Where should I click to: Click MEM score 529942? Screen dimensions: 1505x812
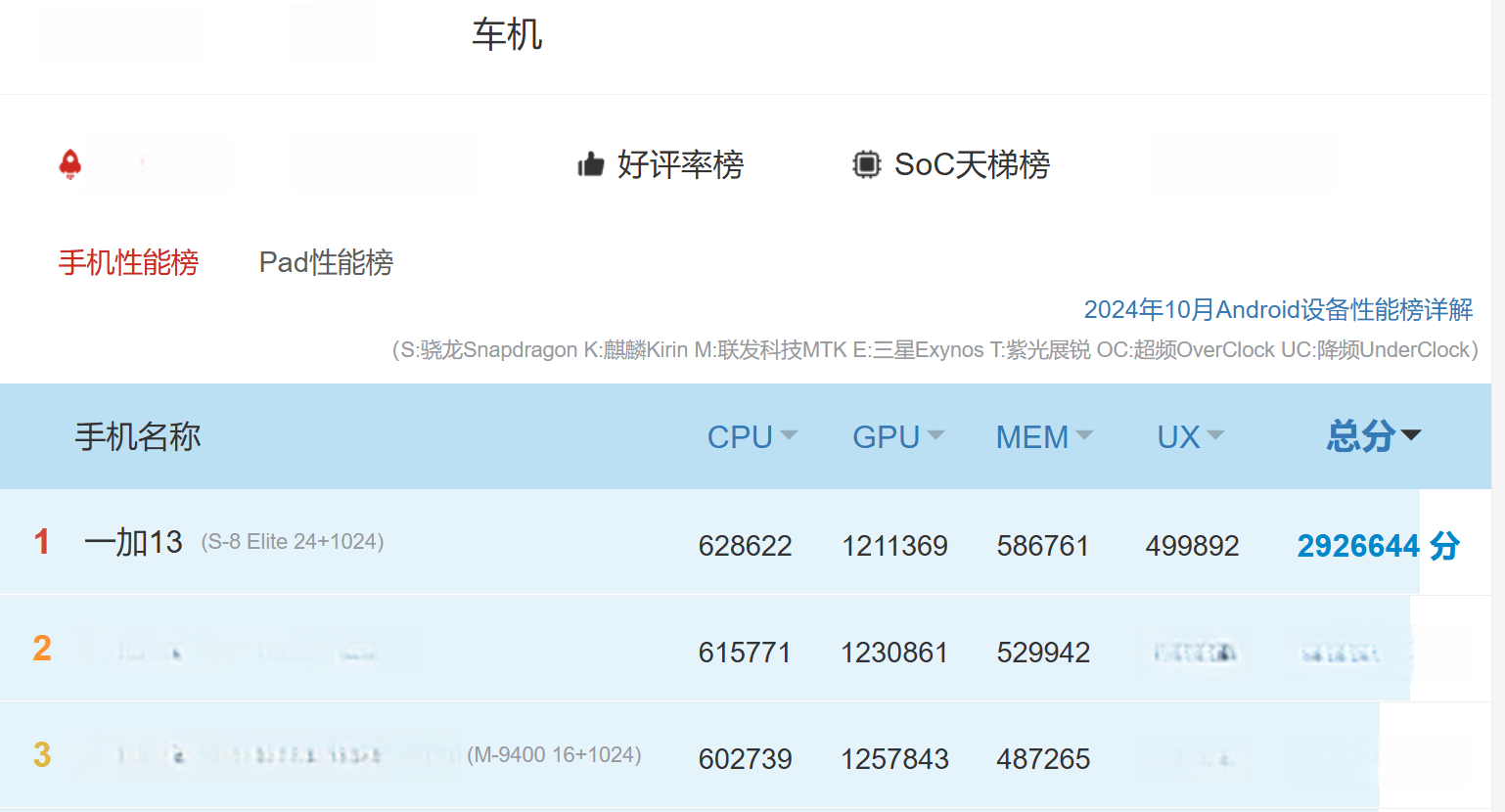click(1043, 653)
